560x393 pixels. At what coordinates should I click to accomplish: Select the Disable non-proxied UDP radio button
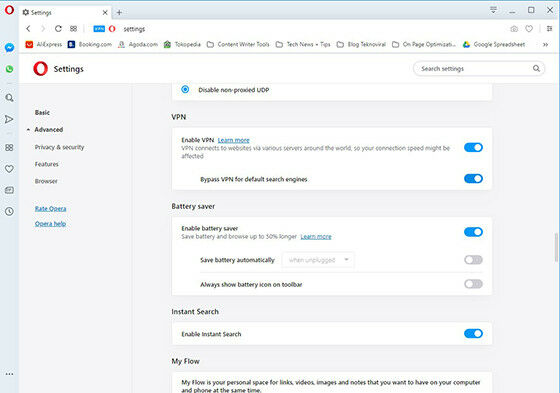(x=185, y=89)
